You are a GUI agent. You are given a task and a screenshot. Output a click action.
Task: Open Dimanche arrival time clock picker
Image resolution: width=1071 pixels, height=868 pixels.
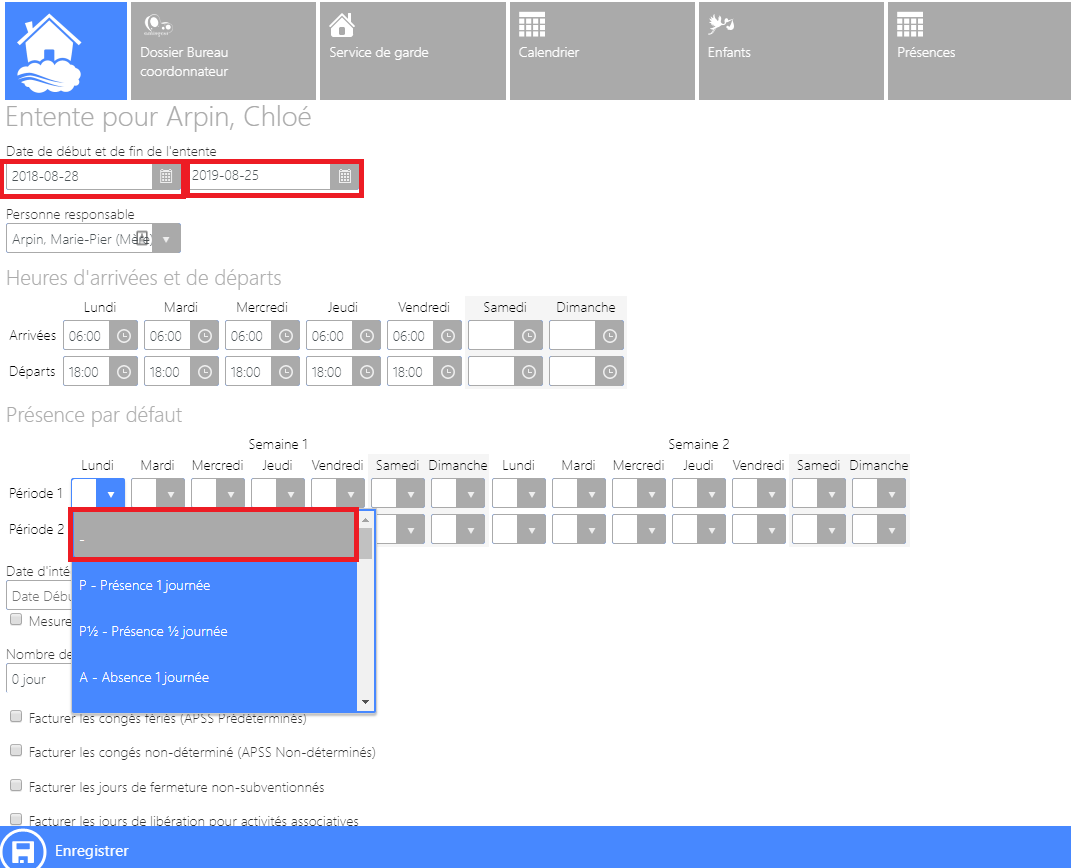click(x=610, y=336)
